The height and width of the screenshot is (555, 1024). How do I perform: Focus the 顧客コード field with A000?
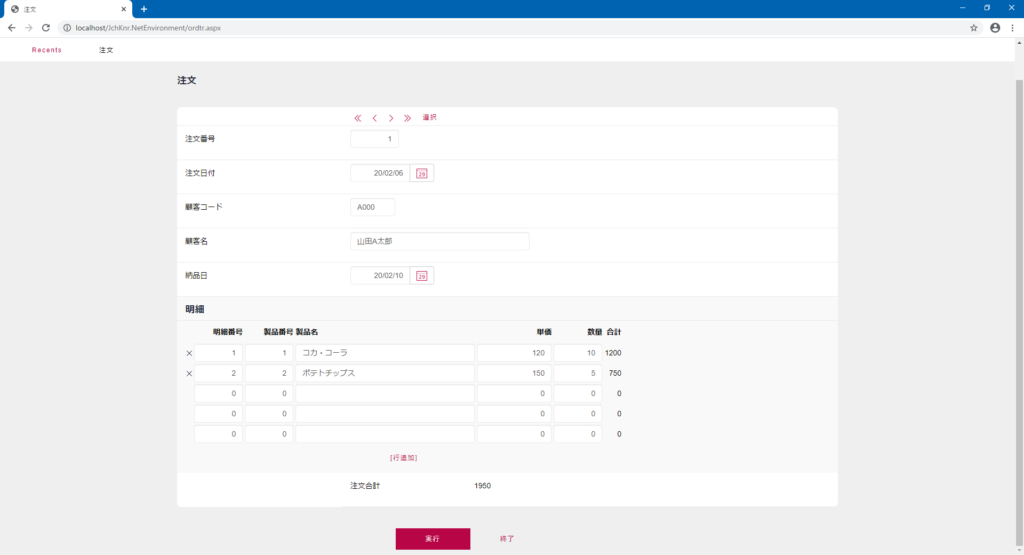click(x=372, y=207)
